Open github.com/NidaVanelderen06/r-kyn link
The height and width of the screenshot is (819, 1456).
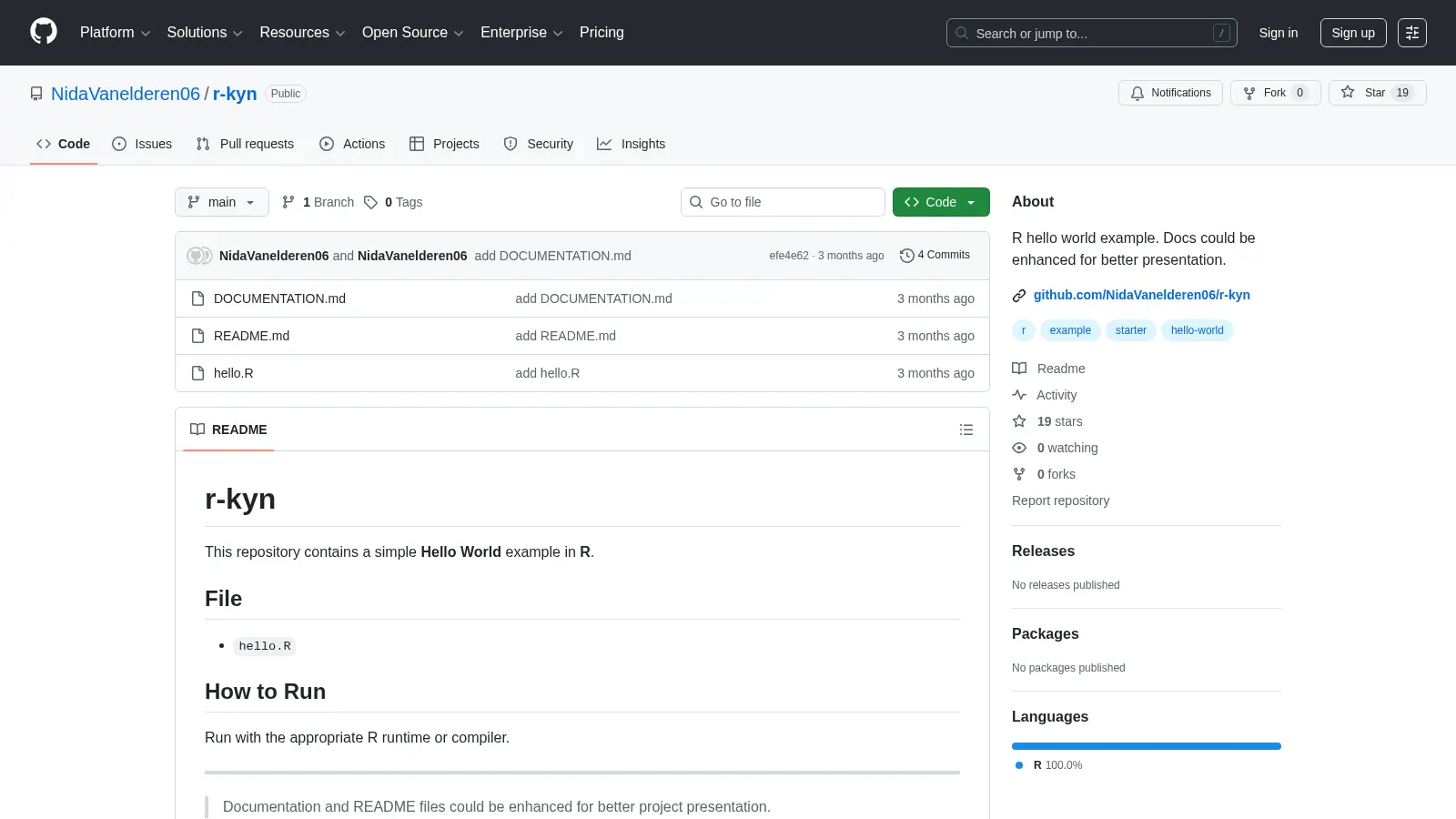point(1142,295)
